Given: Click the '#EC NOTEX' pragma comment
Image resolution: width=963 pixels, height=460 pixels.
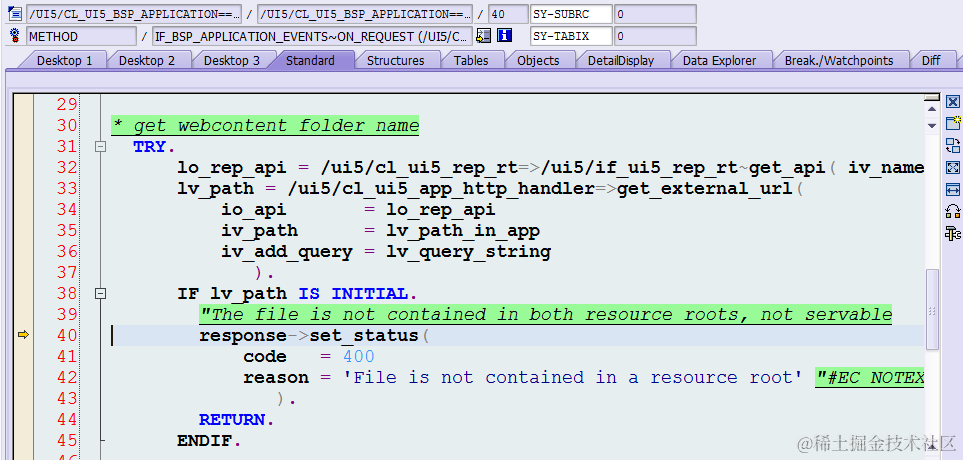Looking at the screenshot, I should point(870,378).
